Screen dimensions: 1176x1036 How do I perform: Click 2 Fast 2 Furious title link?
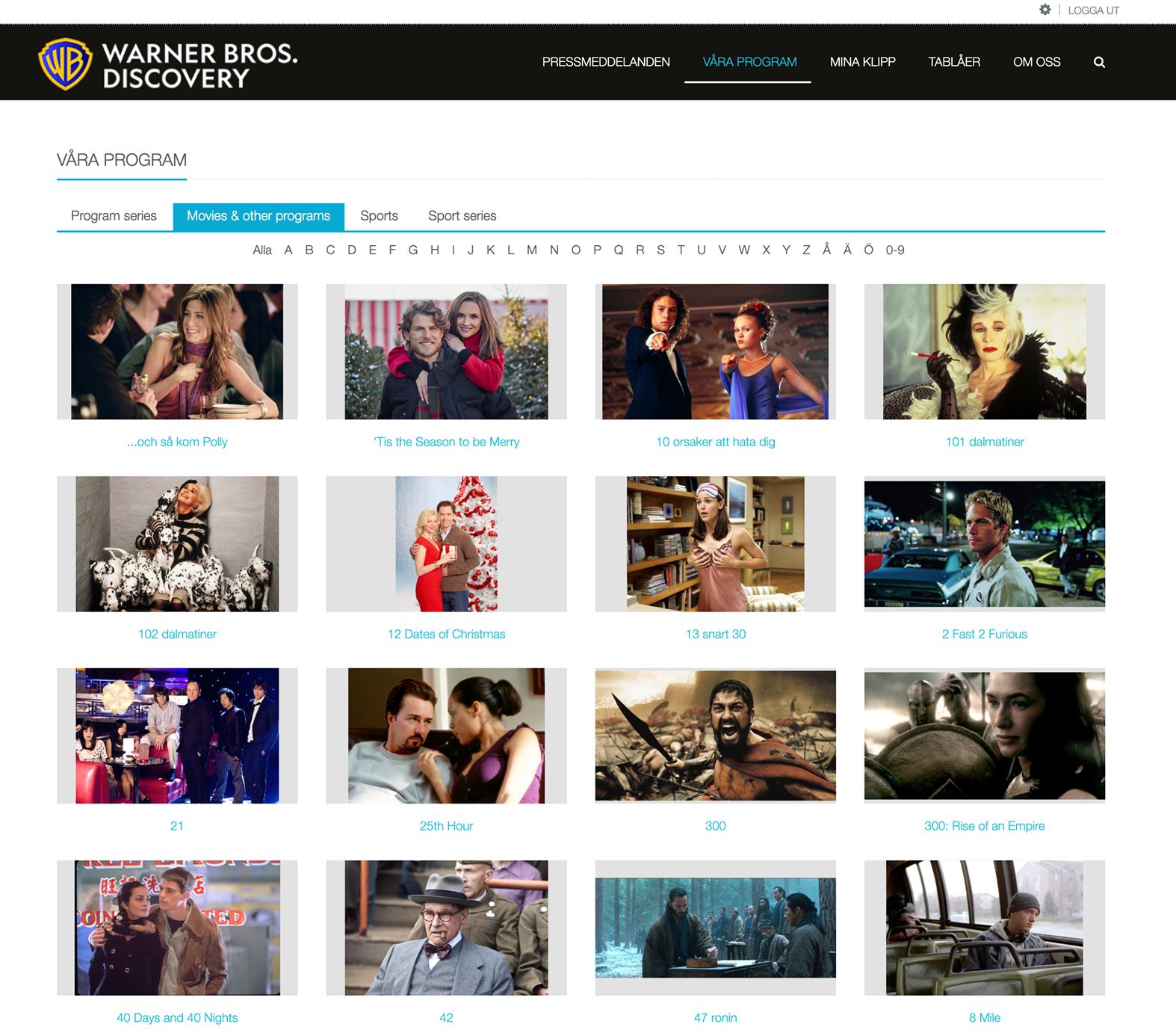point(984,634)
